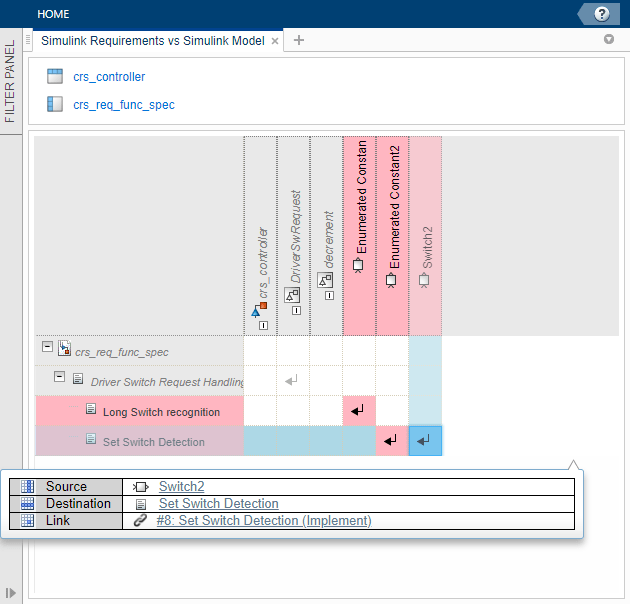This screenshot has height=604, width=630.
Task: Expand the collapsed side panel arrow
Action: (10, 593)
